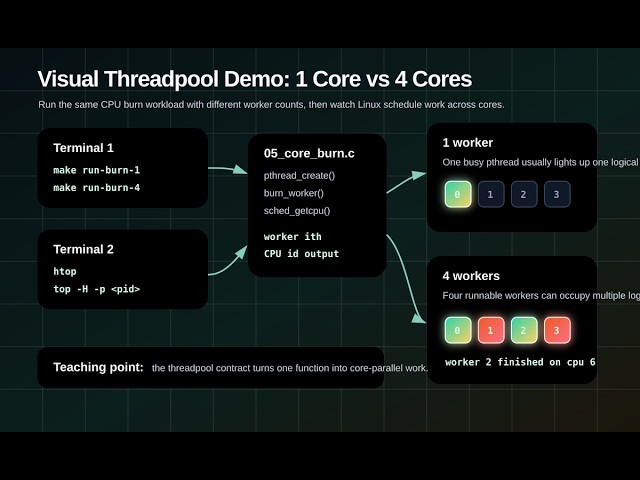Viewport: 640px width, 480px height.
Task: Click the Terminal 2 heading
Action: pyautogui.click(x=83, y=249)
